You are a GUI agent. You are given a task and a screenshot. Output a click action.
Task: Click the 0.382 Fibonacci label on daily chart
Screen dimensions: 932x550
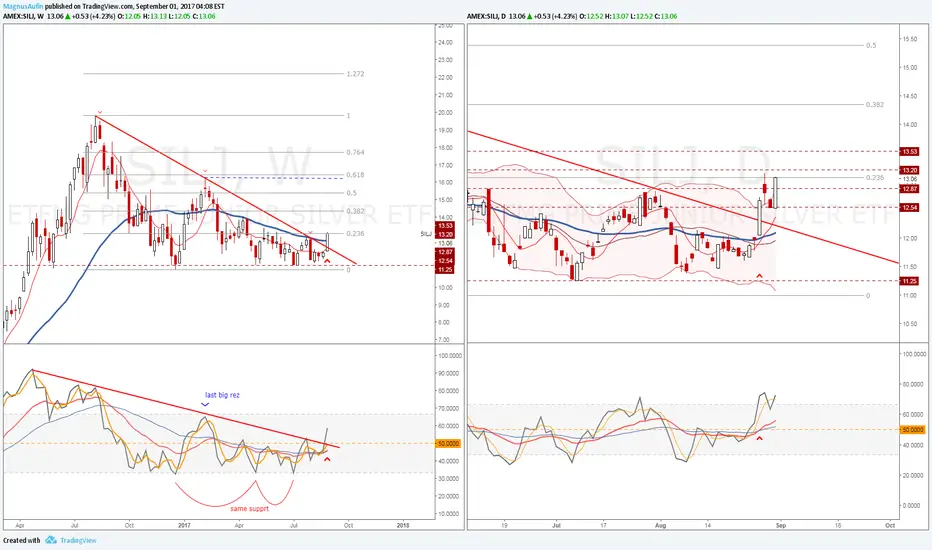click(875, 105)
